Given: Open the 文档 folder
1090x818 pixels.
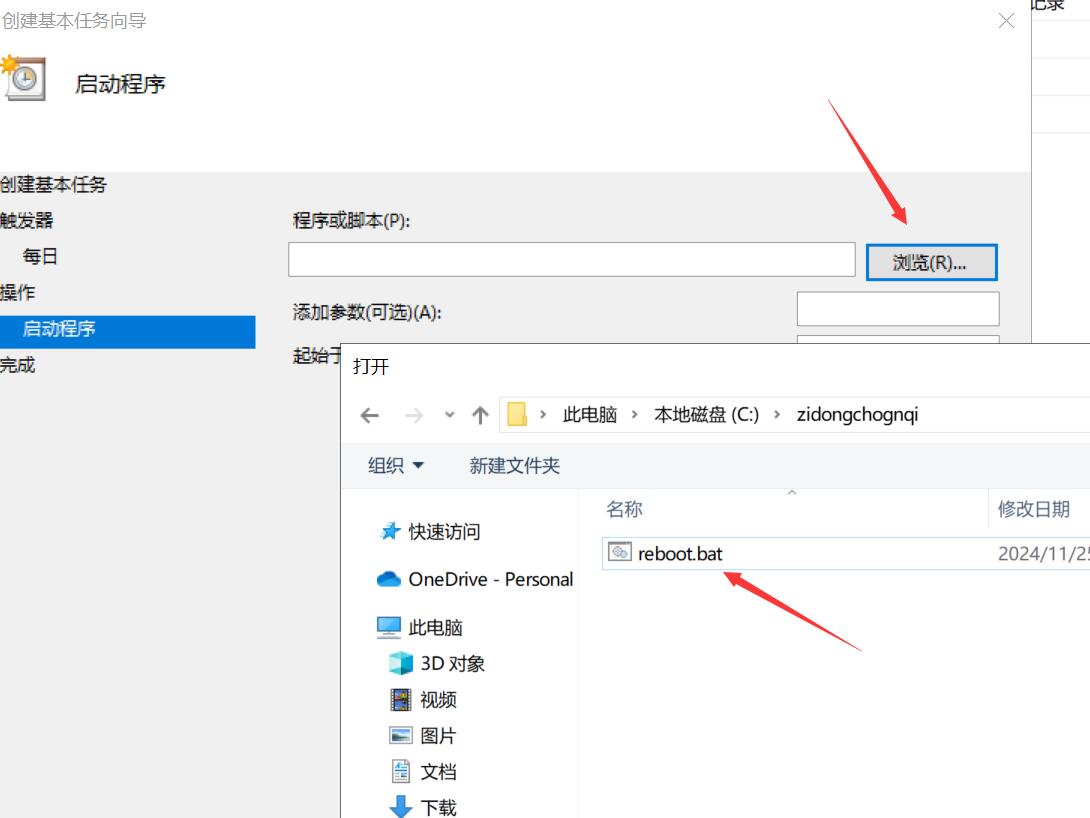Looking at the screenshot, I should (438, 772).
